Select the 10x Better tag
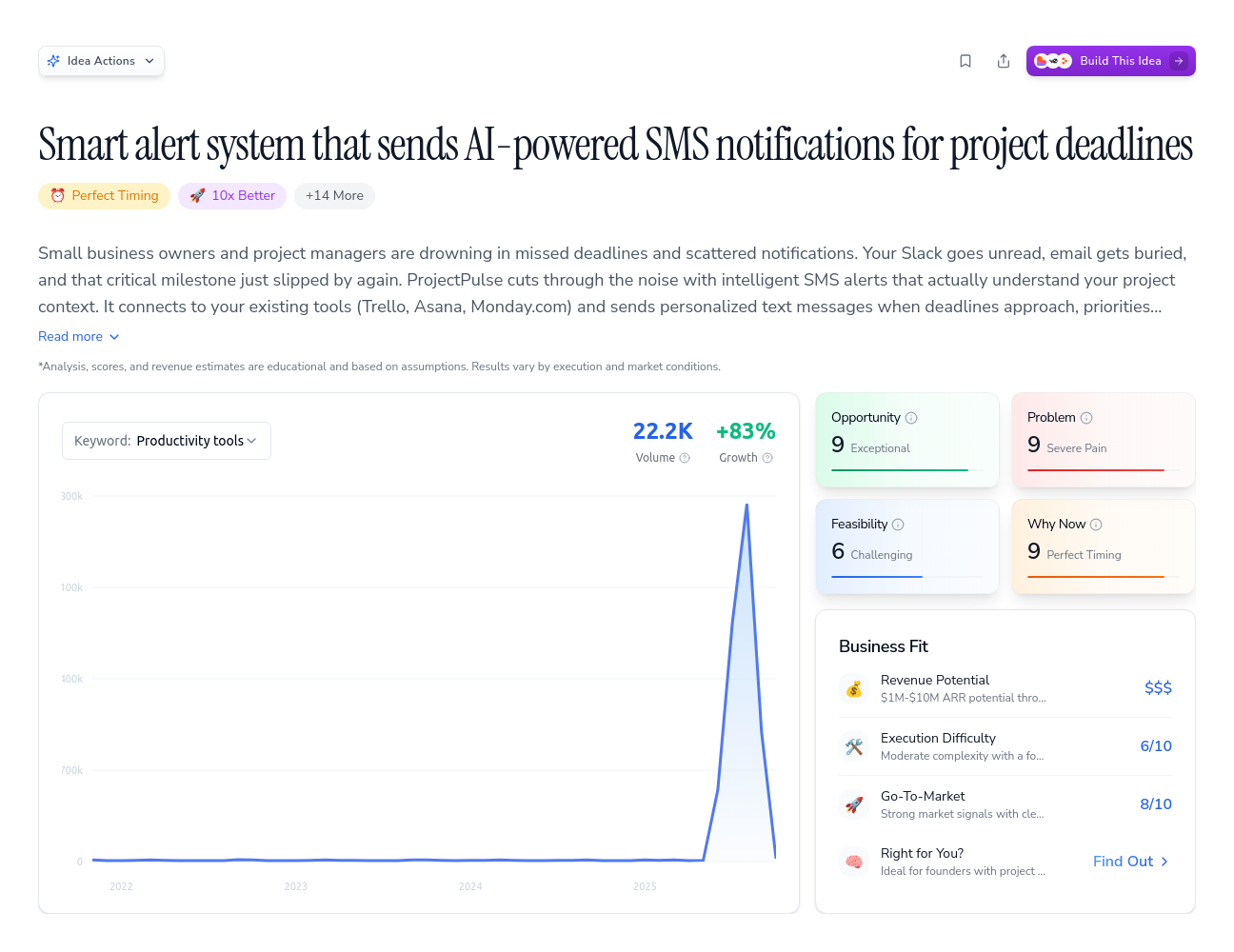The width and height of the screenshot is (1234, 952). 231,195
